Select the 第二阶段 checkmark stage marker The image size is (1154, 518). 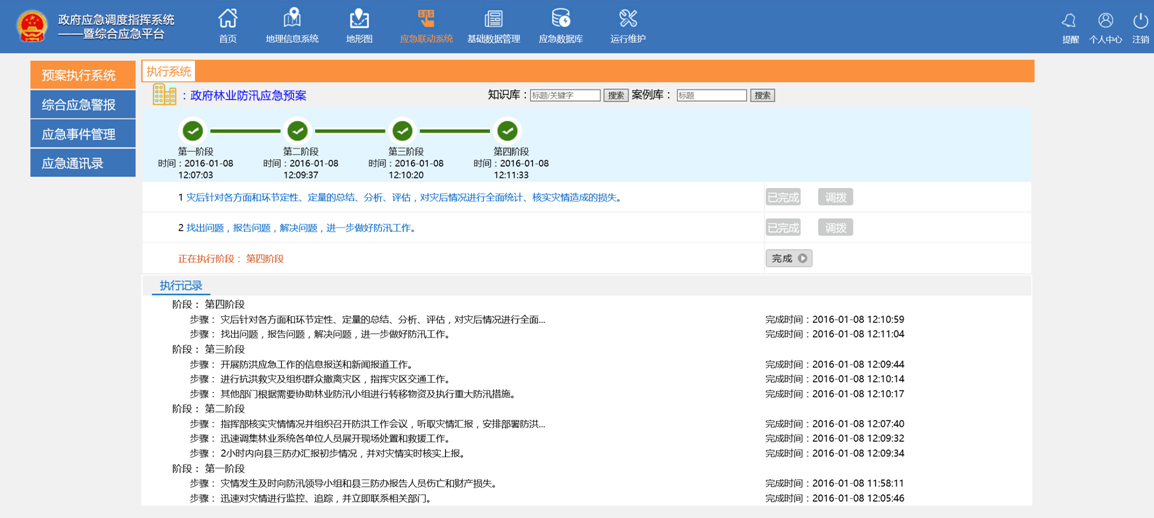tap(297, 131)
